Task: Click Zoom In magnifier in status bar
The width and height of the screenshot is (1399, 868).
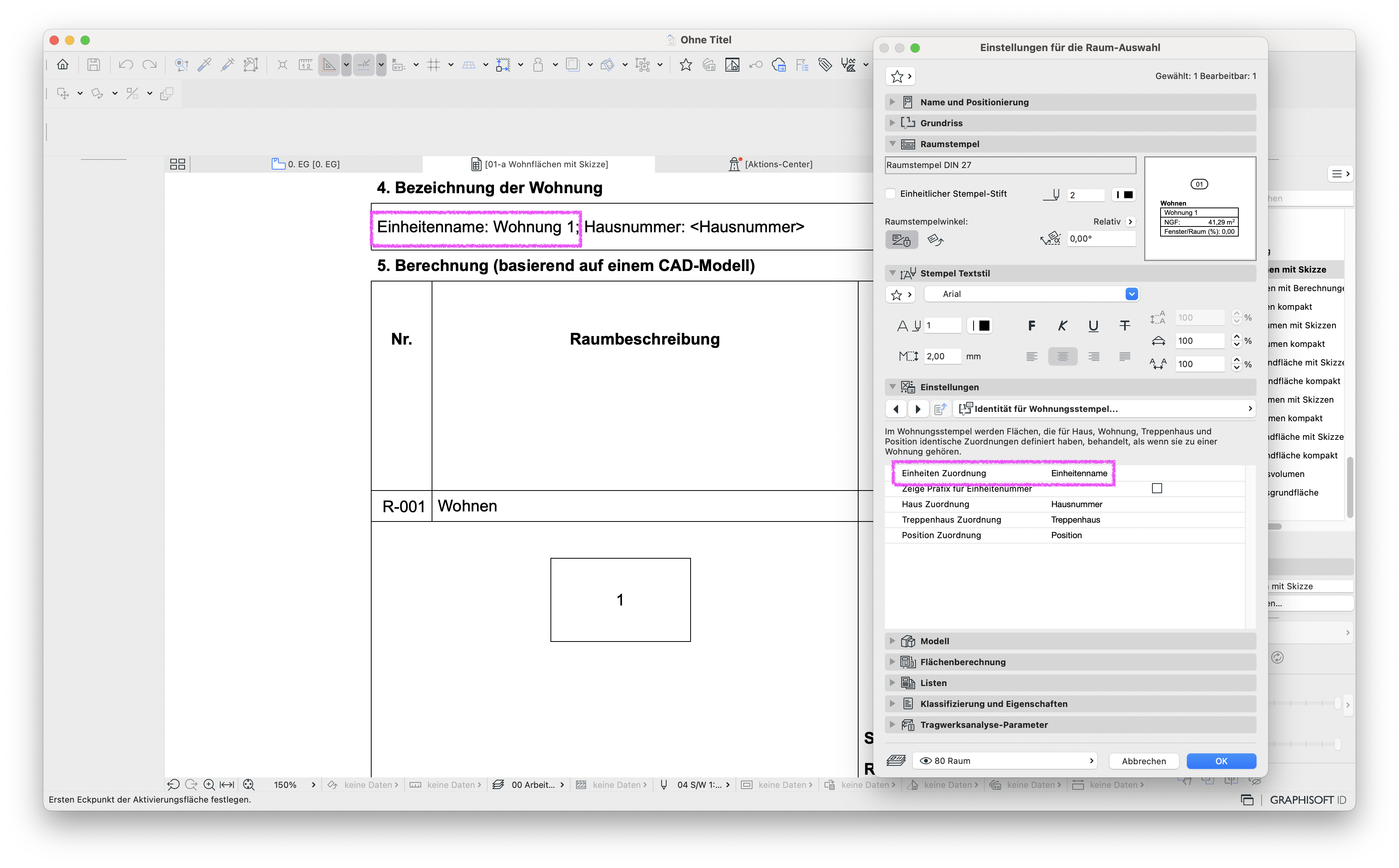Action: (x=209, y=784)
